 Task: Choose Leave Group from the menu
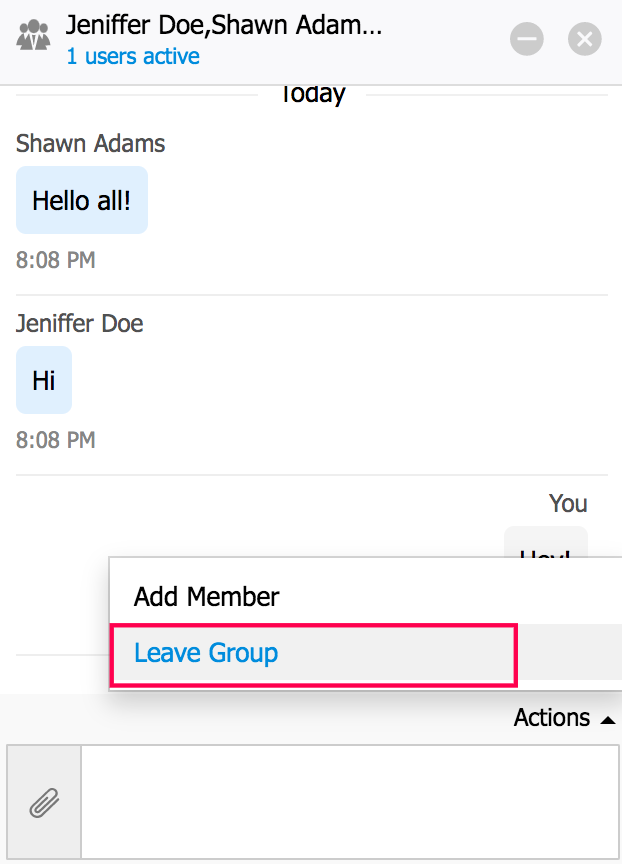[207, 654]
